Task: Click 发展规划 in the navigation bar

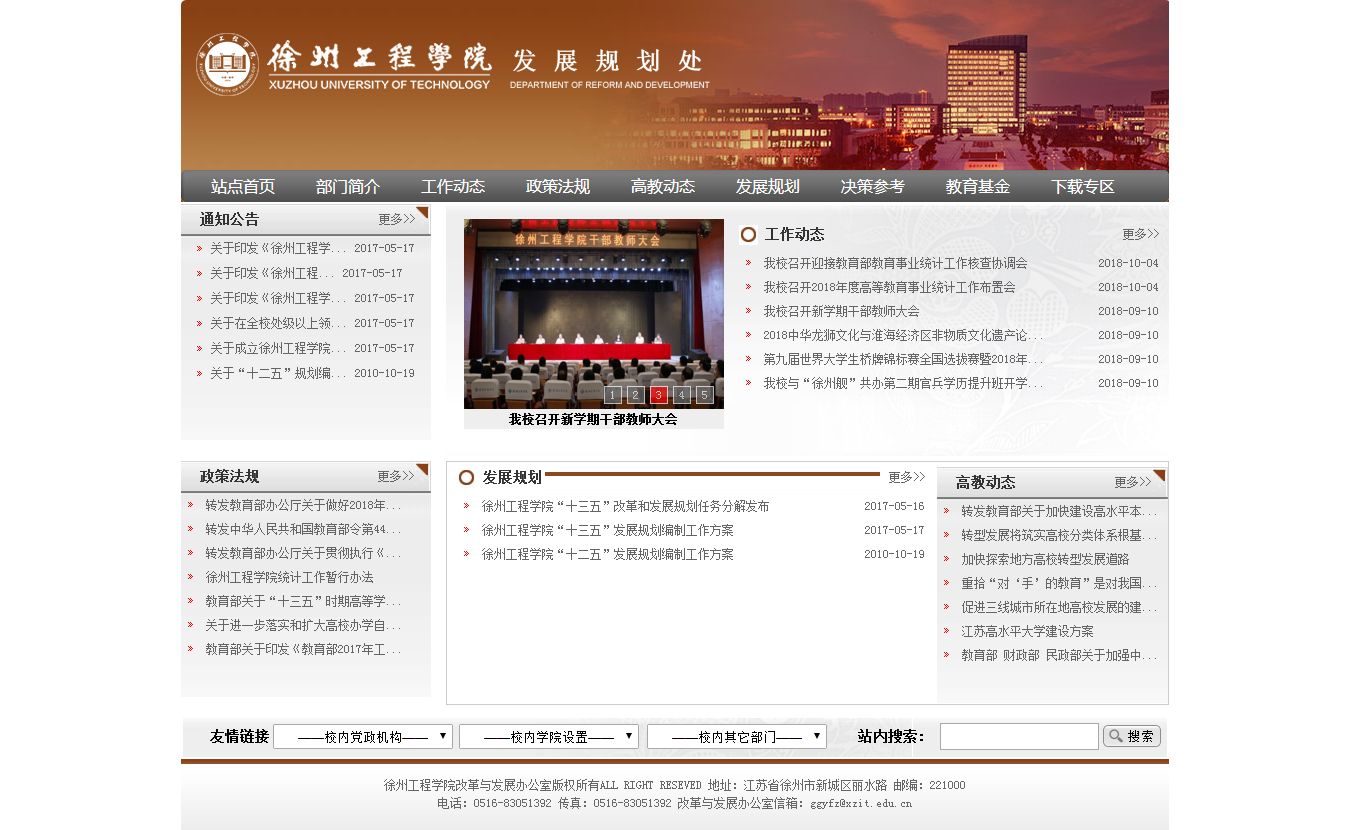Action: (x=768, y=187)
